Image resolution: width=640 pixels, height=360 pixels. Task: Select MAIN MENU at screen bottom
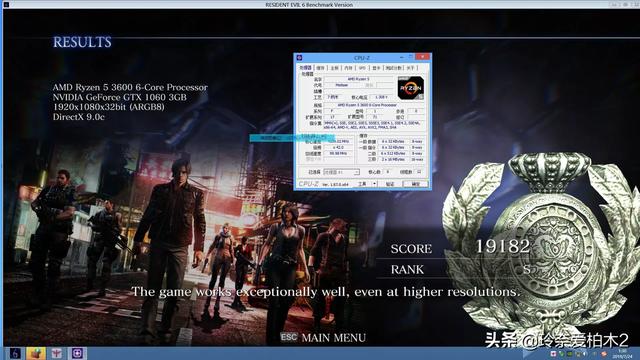[x=333, y=338]
